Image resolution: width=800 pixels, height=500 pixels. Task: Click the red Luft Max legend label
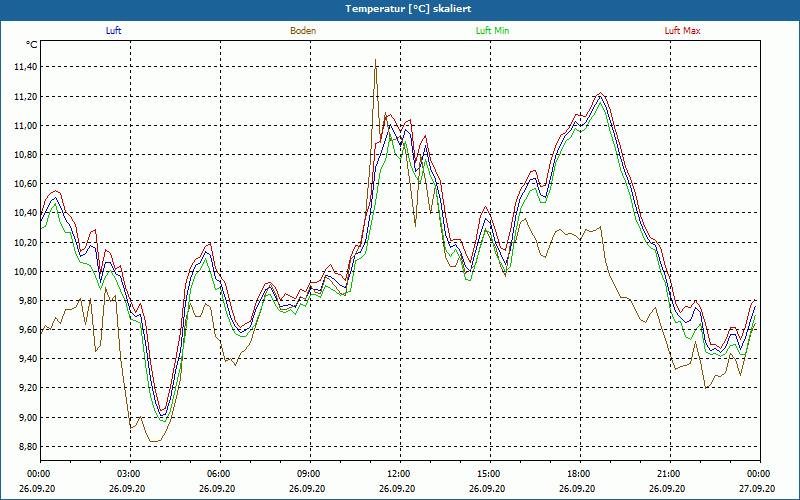pyautogui.click(x=682, y=31)
